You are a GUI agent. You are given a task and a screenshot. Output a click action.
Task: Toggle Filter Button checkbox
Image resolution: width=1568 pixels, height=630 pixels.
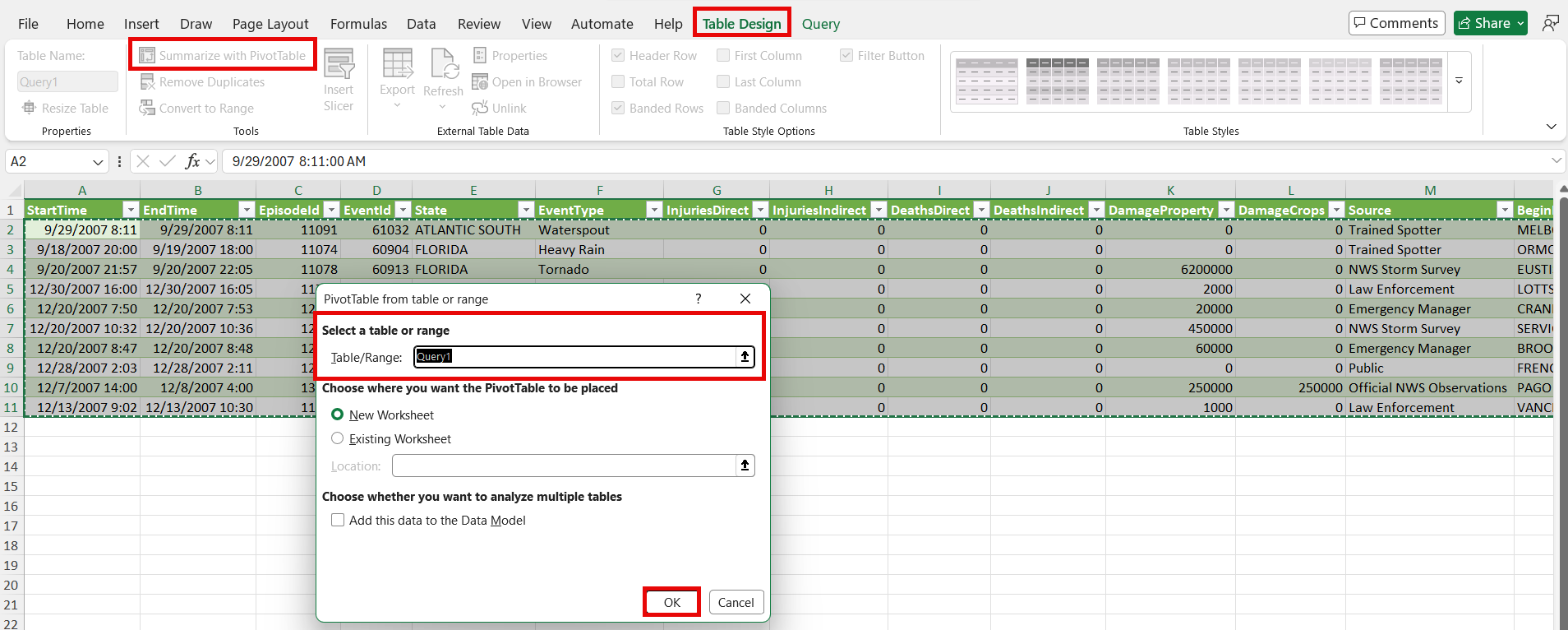846,55
